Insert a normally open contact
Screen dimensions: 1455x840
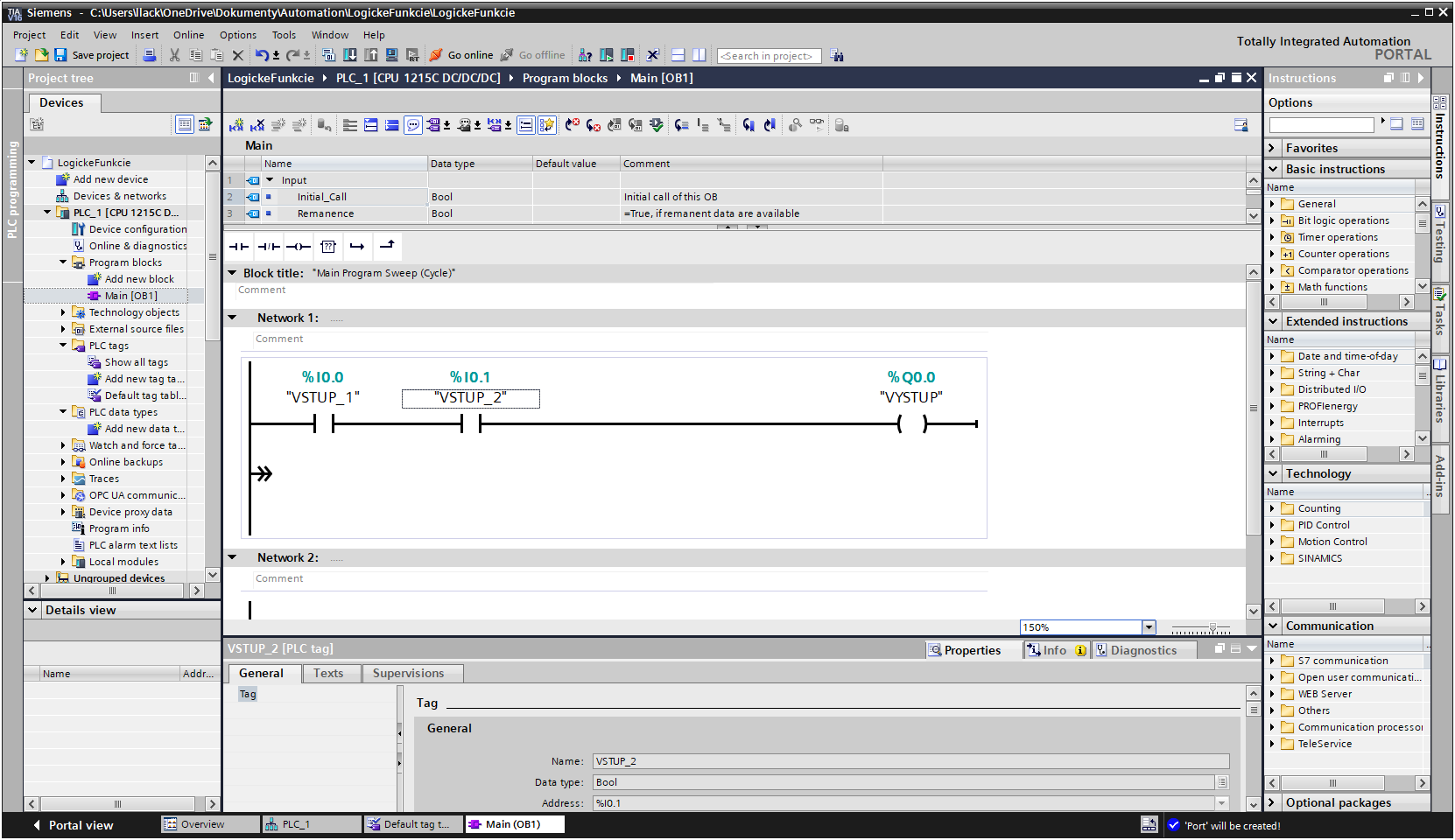tap(238, 247)
